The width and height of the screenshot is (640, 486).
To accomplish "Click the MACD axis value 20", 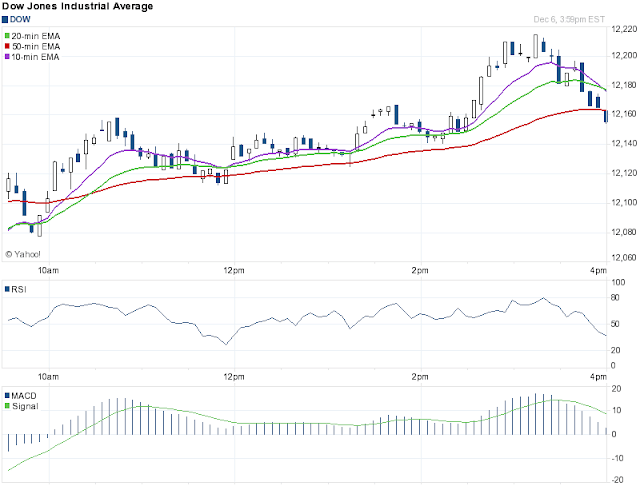I will coord(617,389).
